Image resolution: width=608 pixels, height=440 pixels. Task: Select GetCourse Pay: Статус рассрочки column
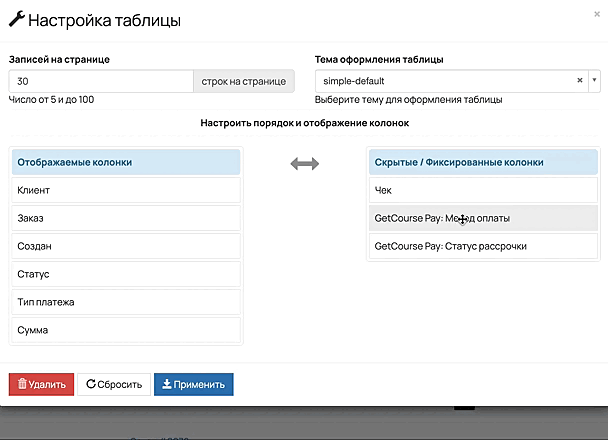482,246
